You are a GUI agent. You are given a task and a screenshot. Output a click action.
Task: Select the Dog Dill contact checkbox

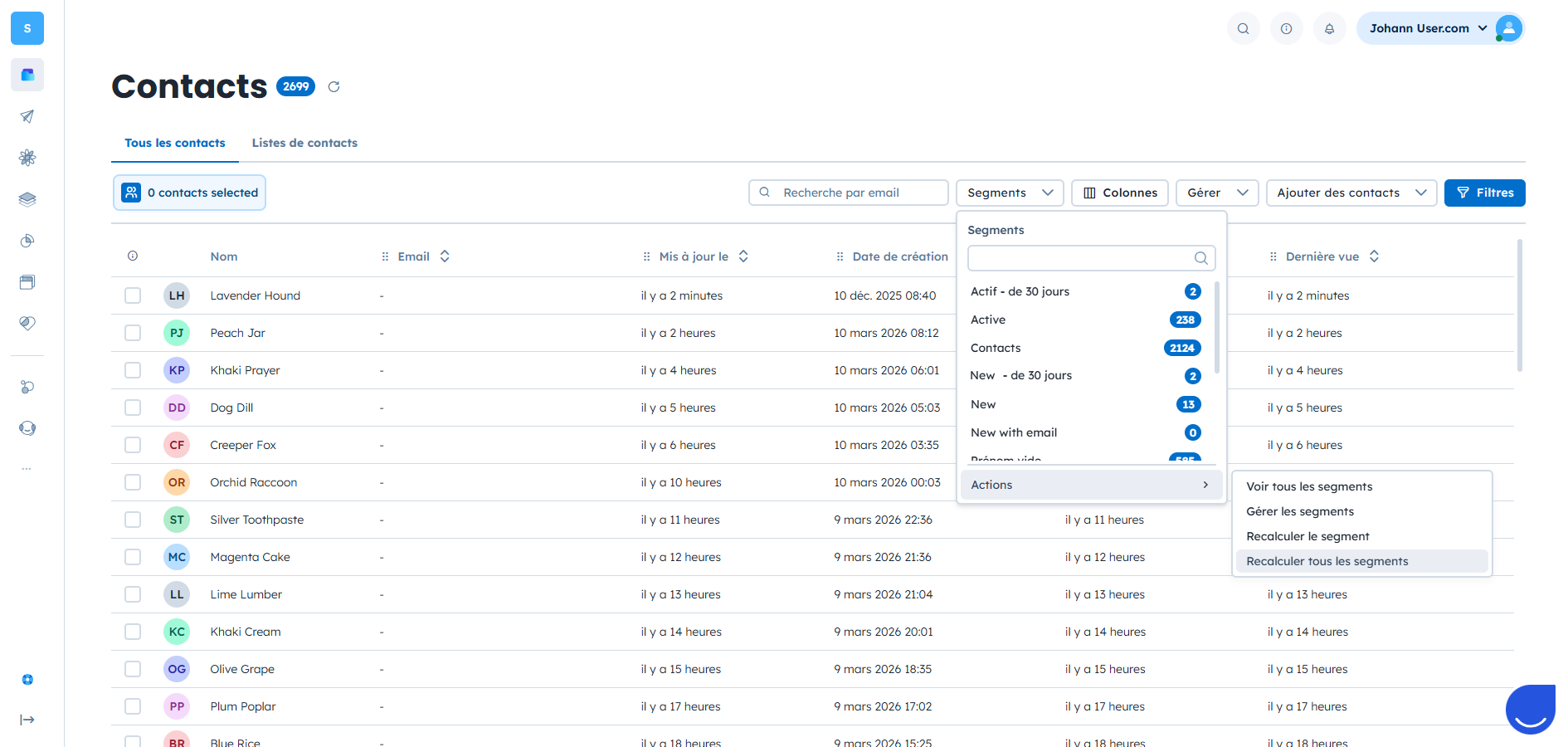133,408
